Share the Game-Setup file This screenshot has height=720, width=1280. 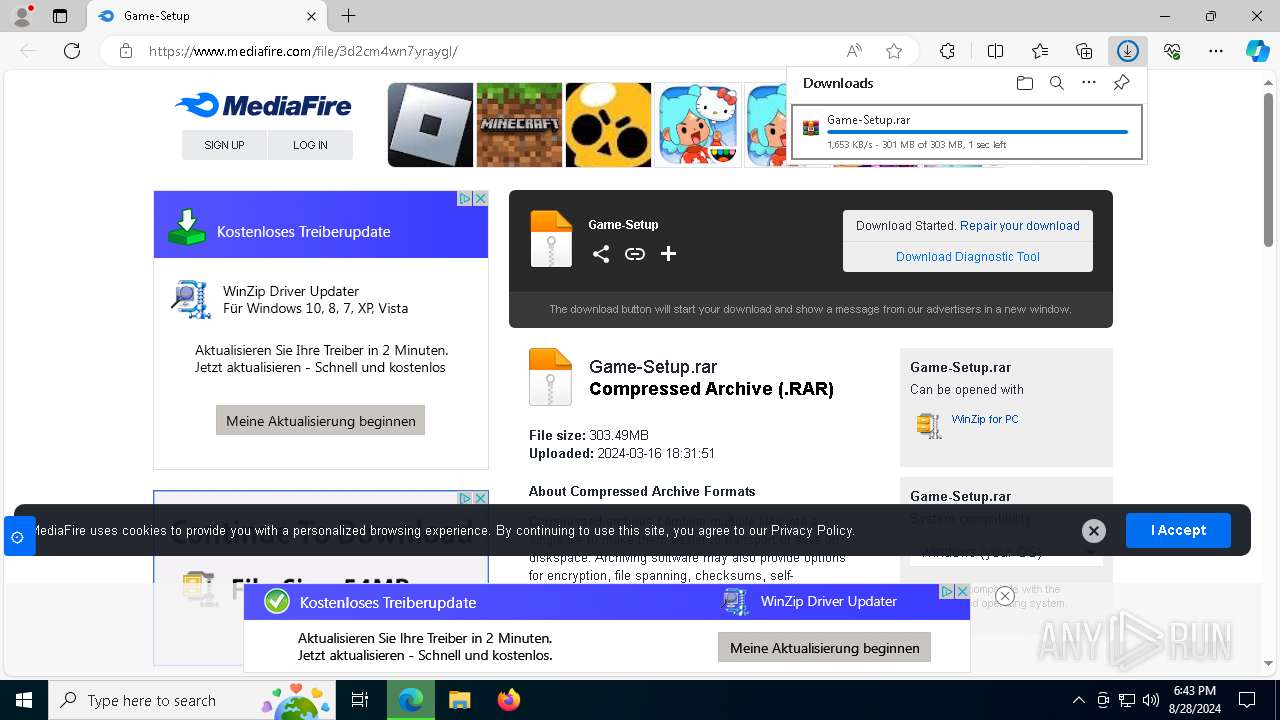[x=600, y=254]
